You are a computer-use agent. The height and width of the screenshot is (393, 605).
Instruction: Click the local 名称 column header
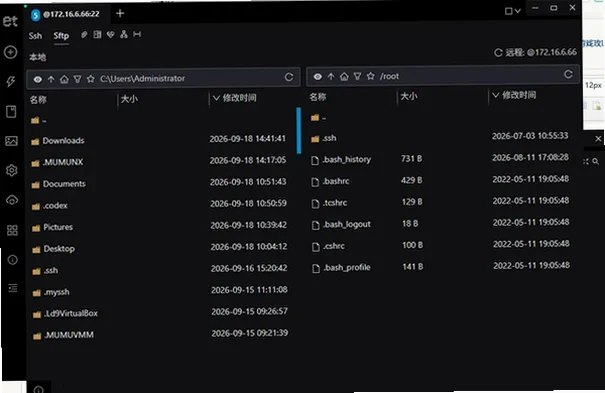pyautogui.click(x=38, y=100)
